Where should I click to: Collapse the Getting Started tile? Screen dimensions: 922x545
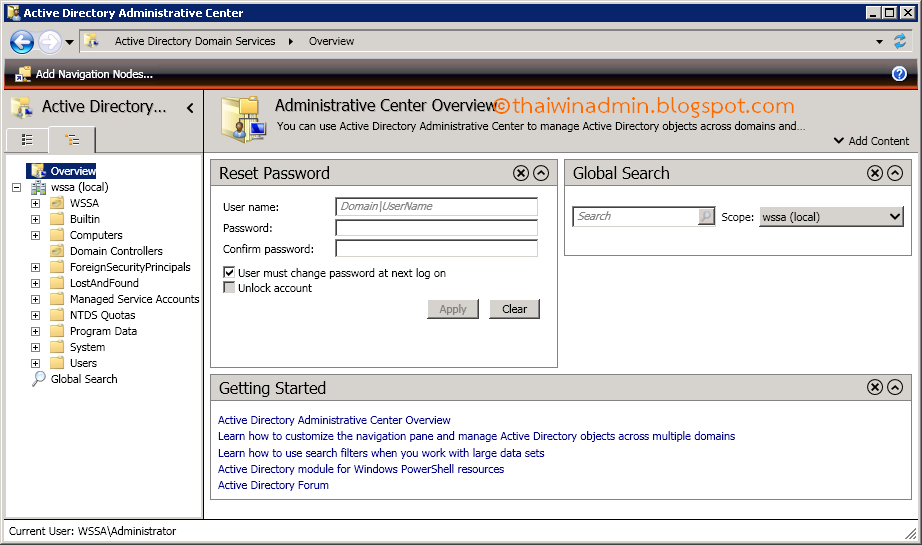895,387
